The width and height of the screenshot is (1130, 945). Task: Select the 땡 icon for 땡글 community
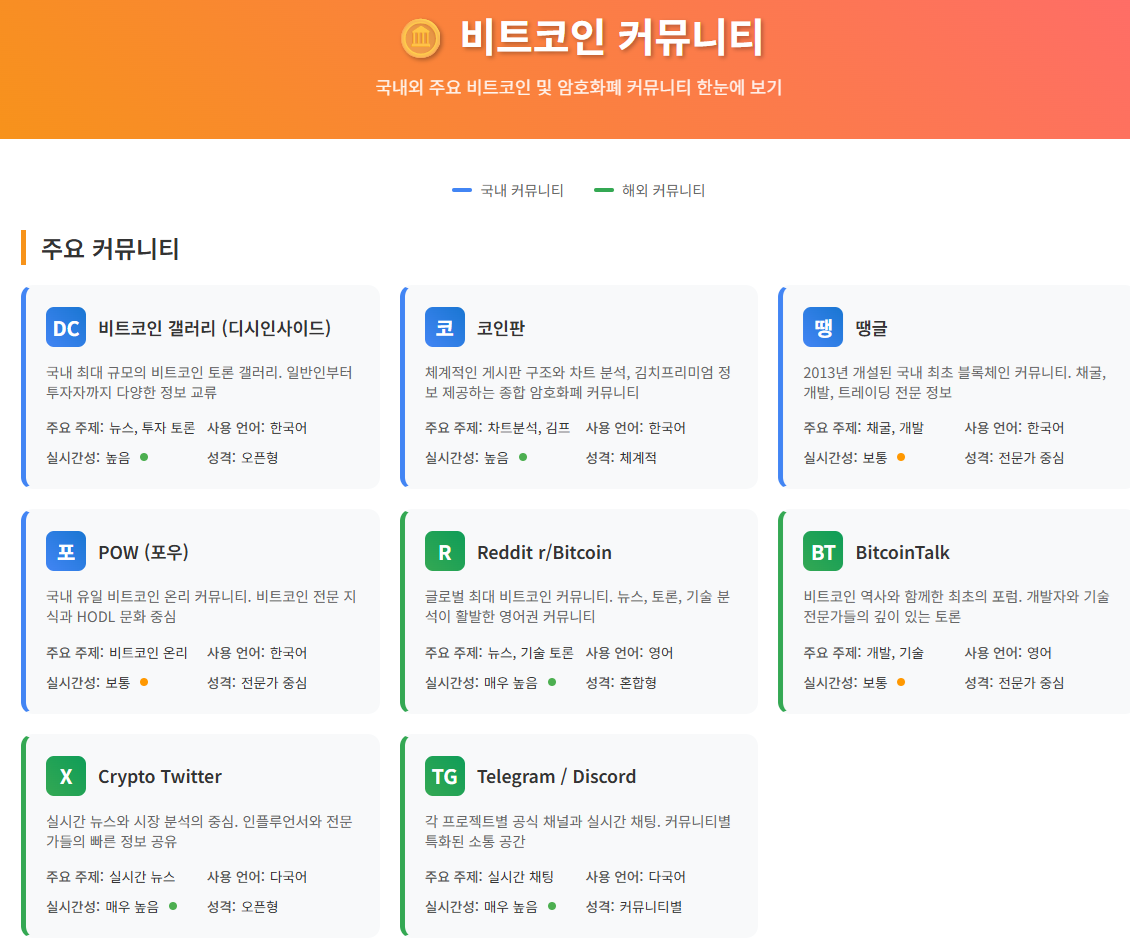click(822, 327)
